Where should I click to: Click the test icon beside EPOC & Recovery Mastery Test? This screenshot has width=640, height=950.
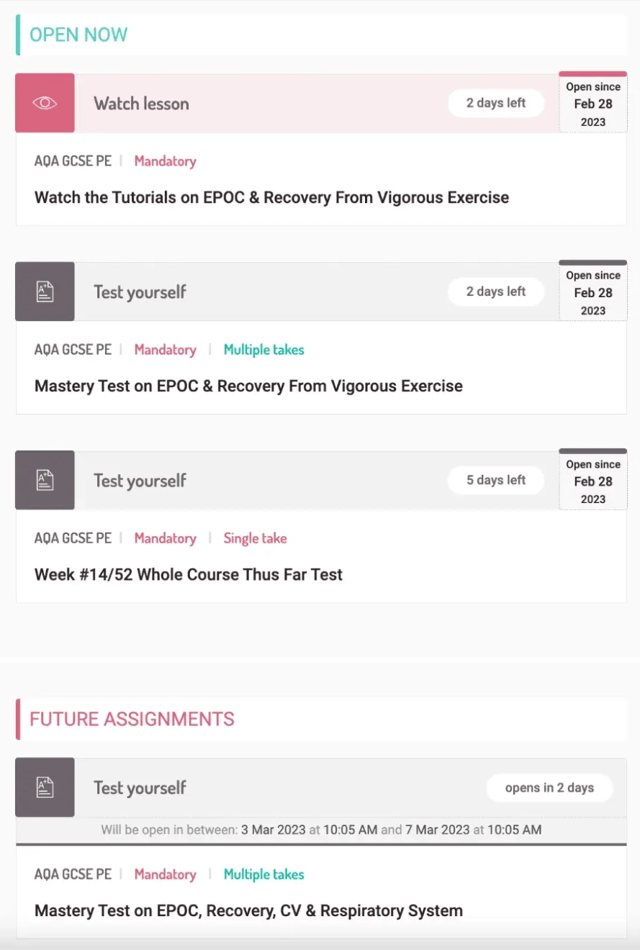tap(45, 292)
